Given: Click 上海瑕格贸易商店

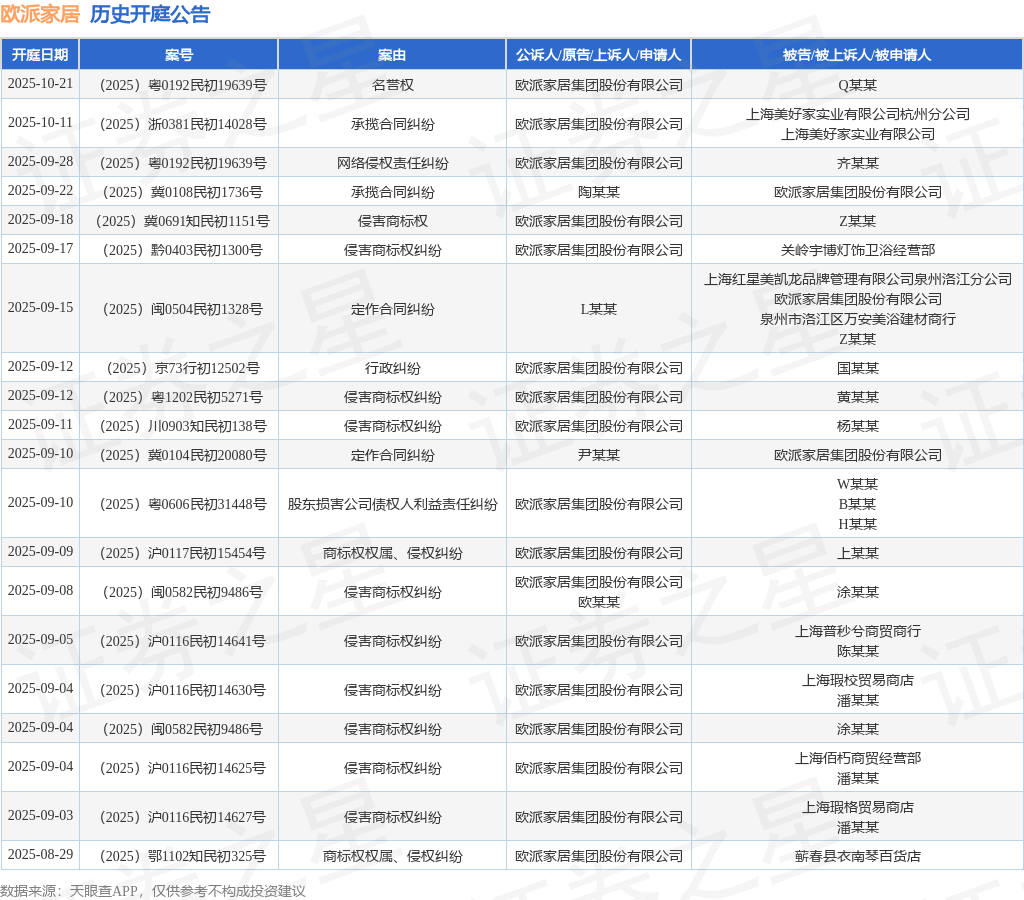Looking at the screenshot, I should 857,807.
